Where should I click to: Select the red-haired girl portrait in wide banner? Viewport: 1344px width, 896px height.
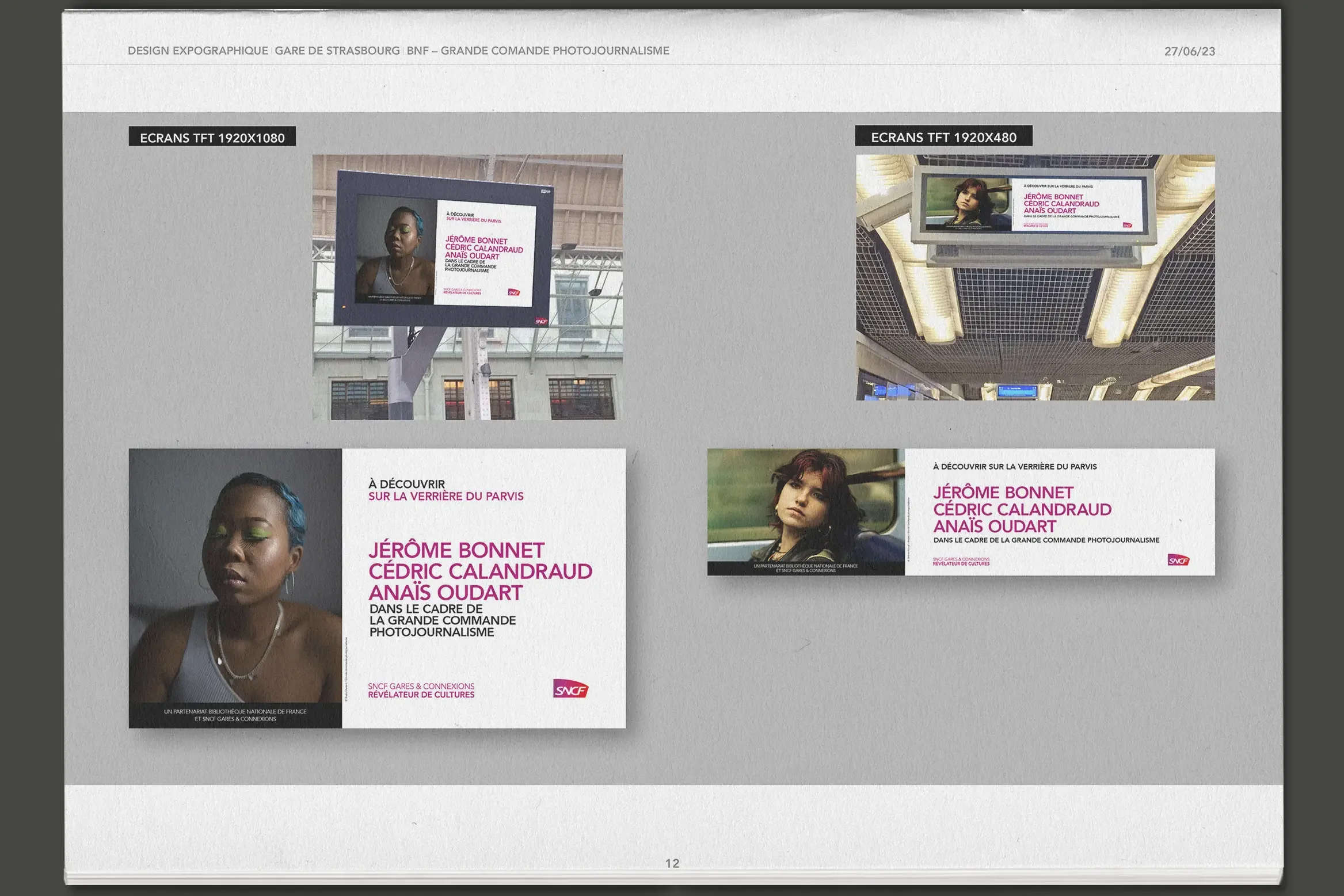coord(806,505)
